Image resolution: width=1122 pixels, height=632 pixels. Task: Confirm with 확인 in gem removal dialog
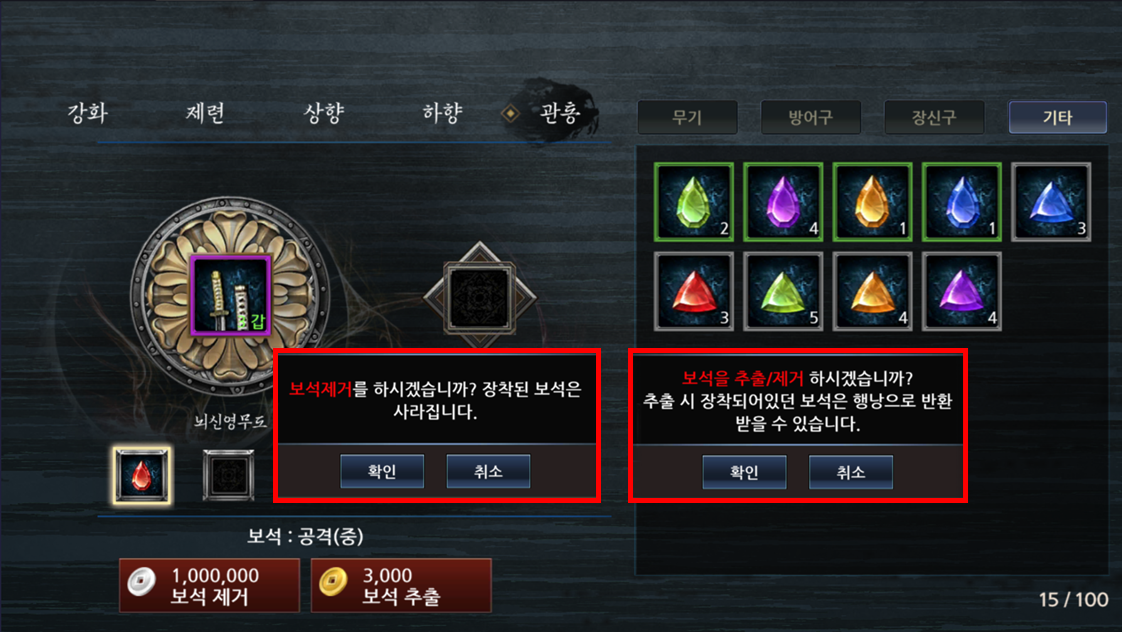tap(382, 471)
